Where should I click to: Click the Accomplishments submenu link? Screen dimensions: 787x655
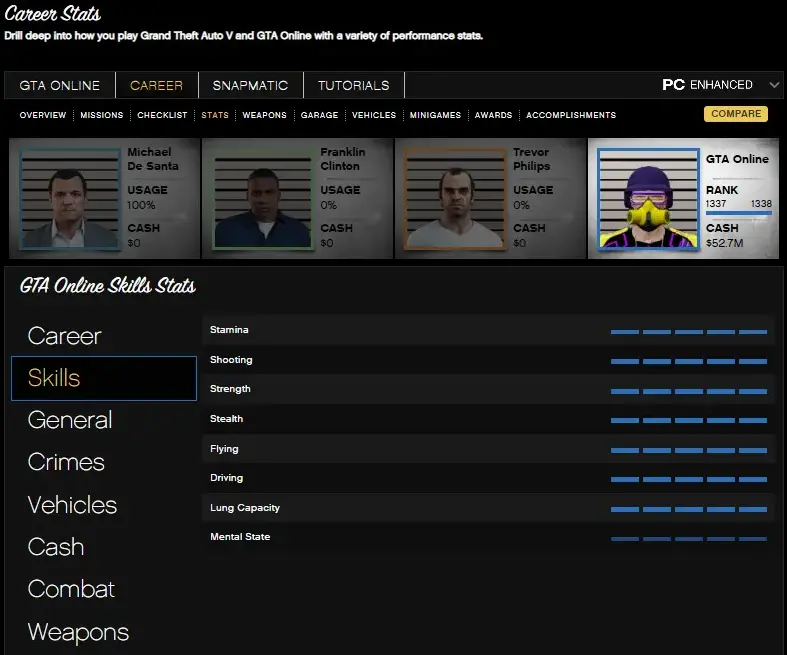(x=571, y=115)
